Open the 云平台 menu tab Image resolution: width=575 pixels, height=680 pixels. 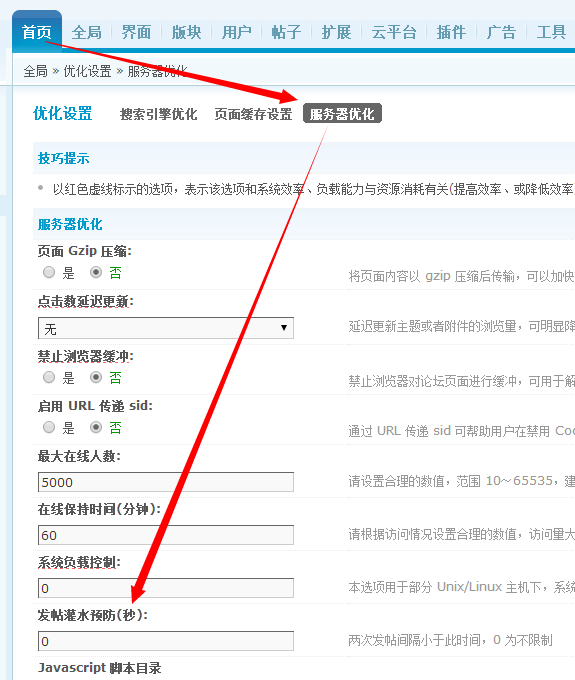tap(394, 32)
